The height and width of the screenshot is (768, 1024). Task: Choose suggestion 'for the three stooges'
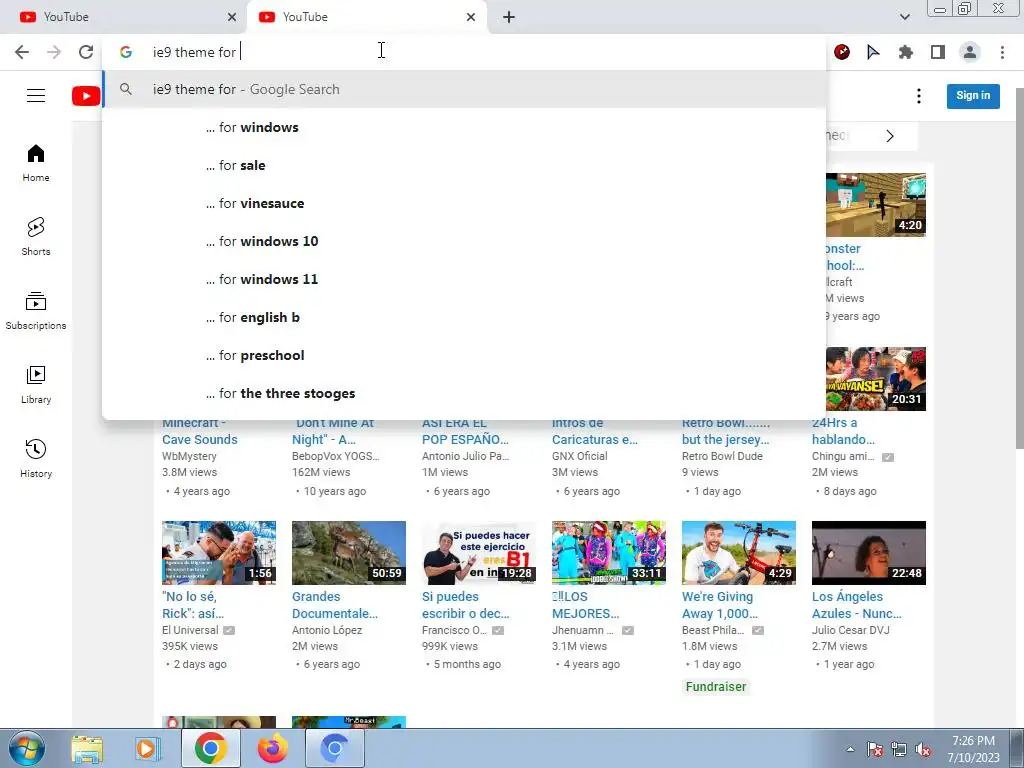point(464,393)
